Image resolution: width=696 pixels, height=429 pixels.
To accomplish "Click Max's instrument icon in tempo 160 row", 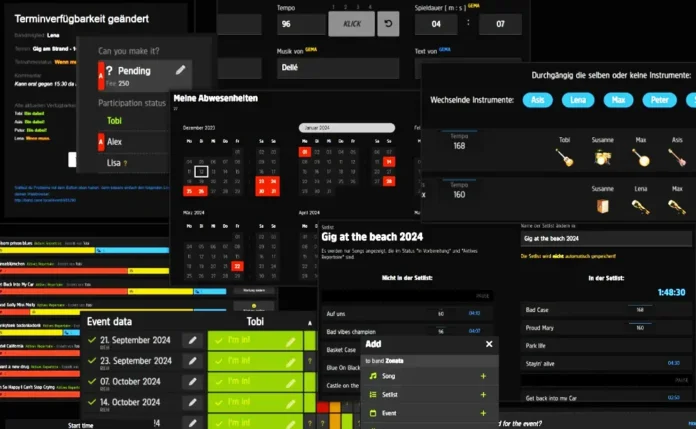I will [x=677, y=207].
